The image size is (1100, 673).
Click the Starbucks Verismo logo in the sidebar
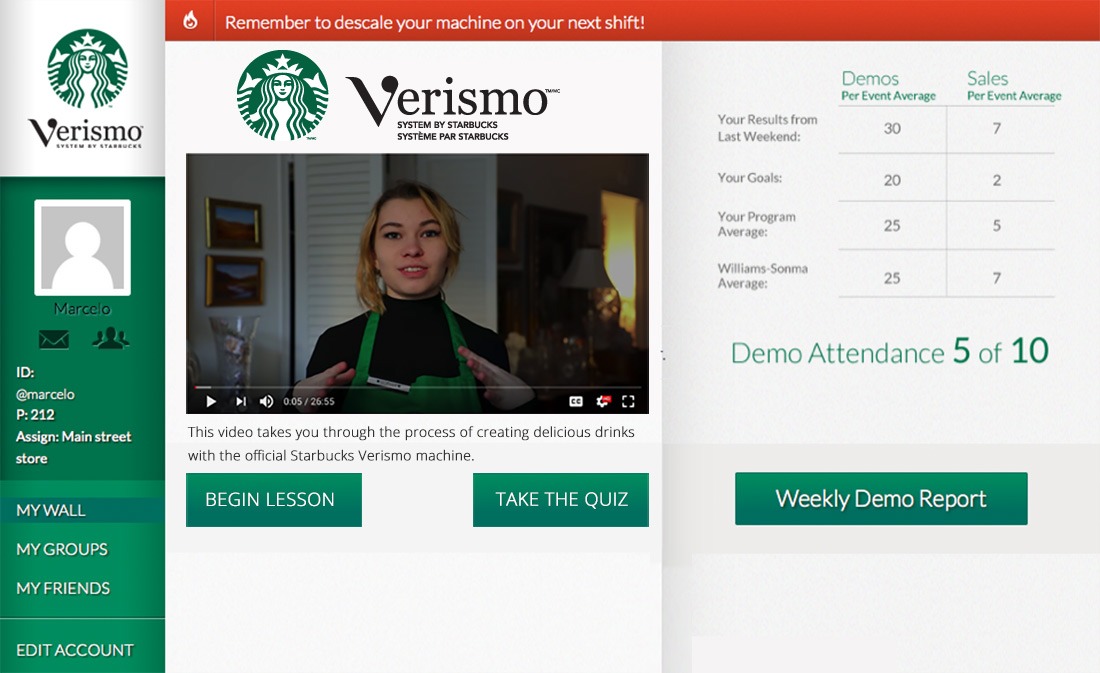tap(86, 88)
